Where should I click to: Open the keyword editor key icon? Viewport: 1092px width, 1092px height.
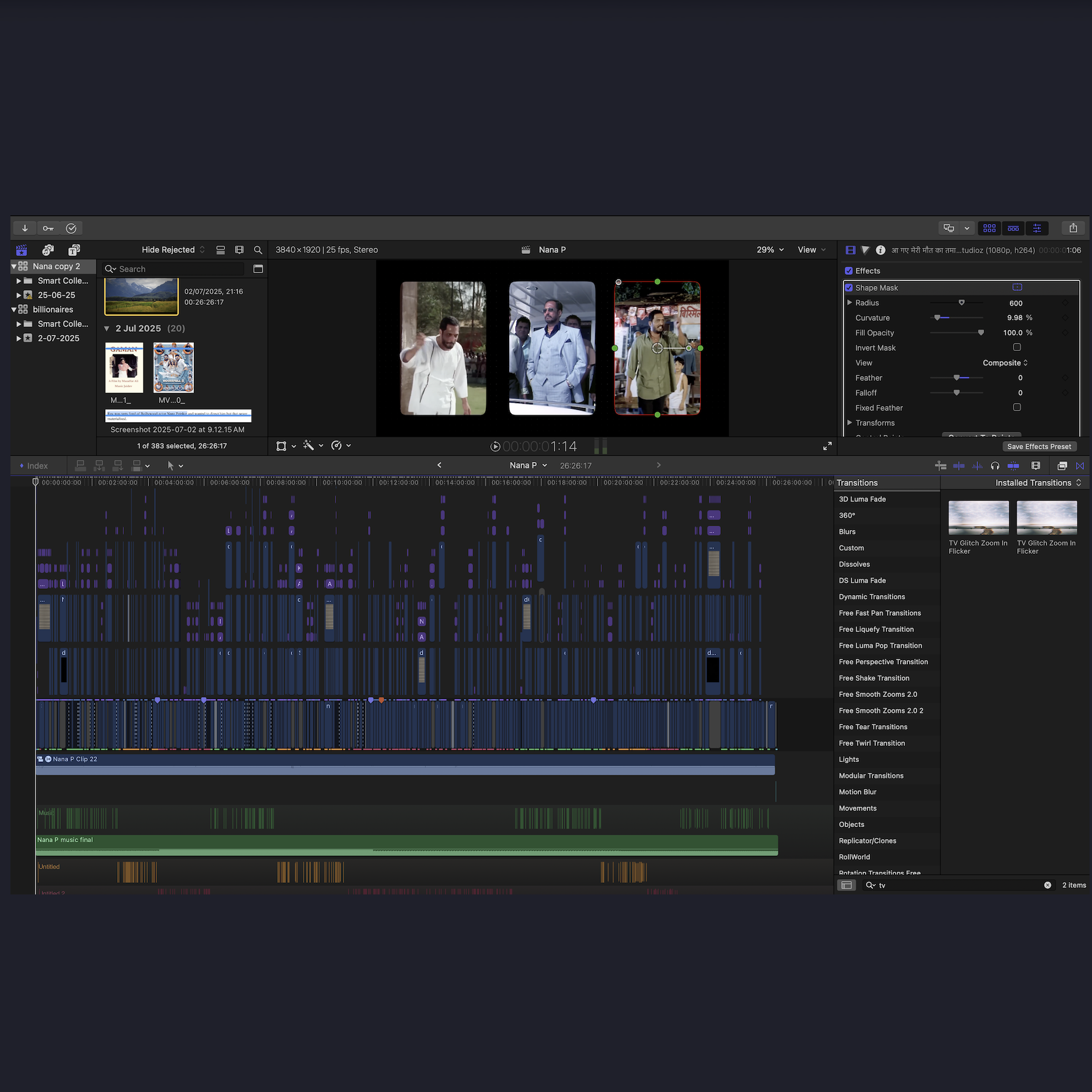48,228
